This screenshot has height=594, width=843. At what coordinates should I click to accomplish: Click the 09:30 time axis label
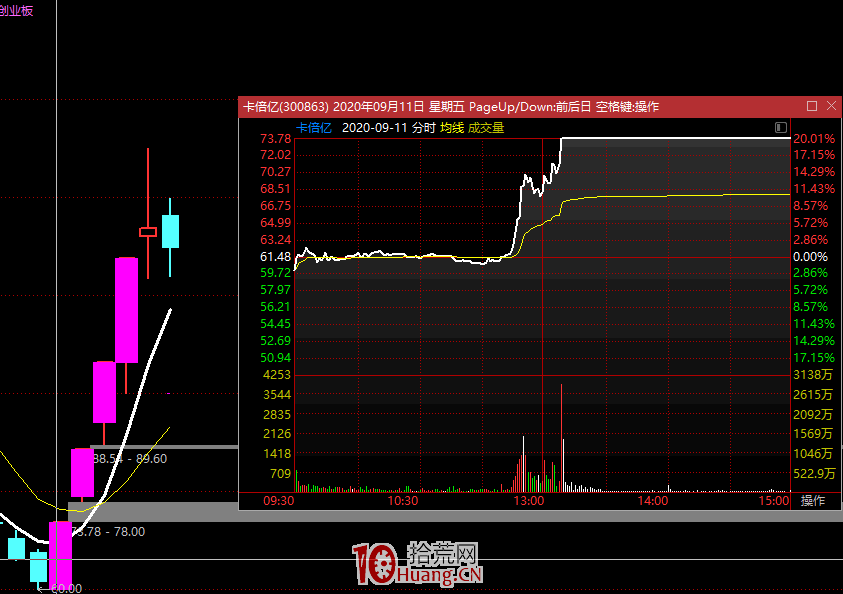278,501
